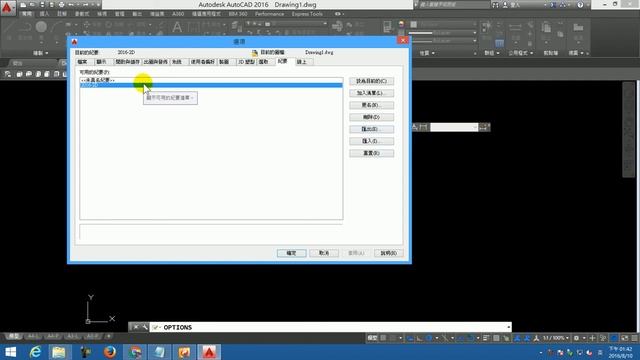Click the clean screen icon in status bar

pos(625,338)
